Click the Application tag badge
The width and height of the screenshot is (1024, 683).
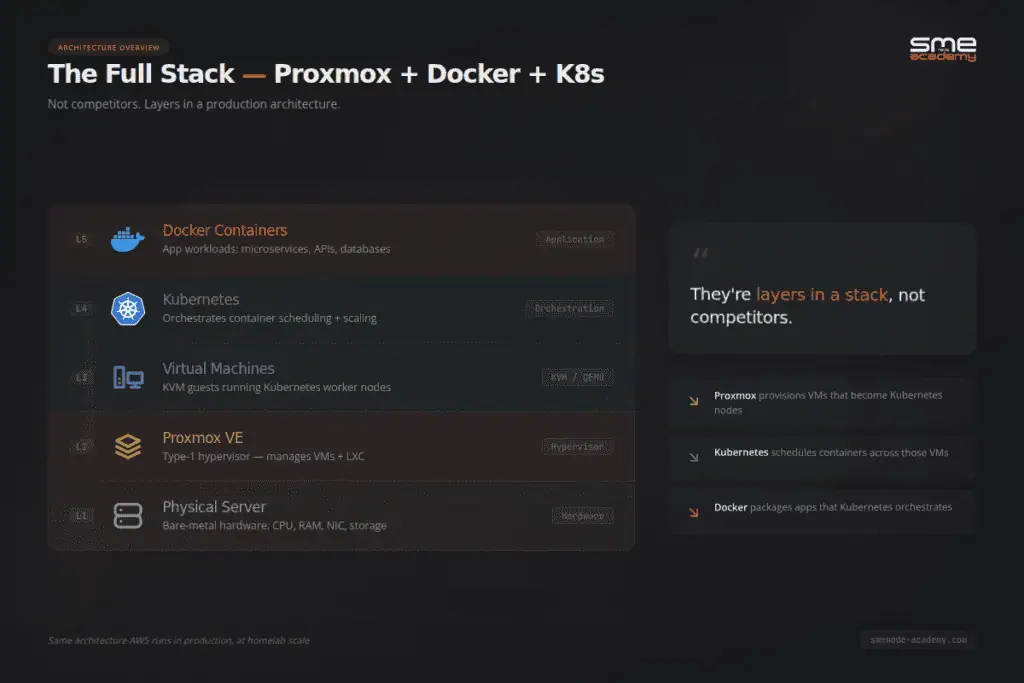(575, 239)
